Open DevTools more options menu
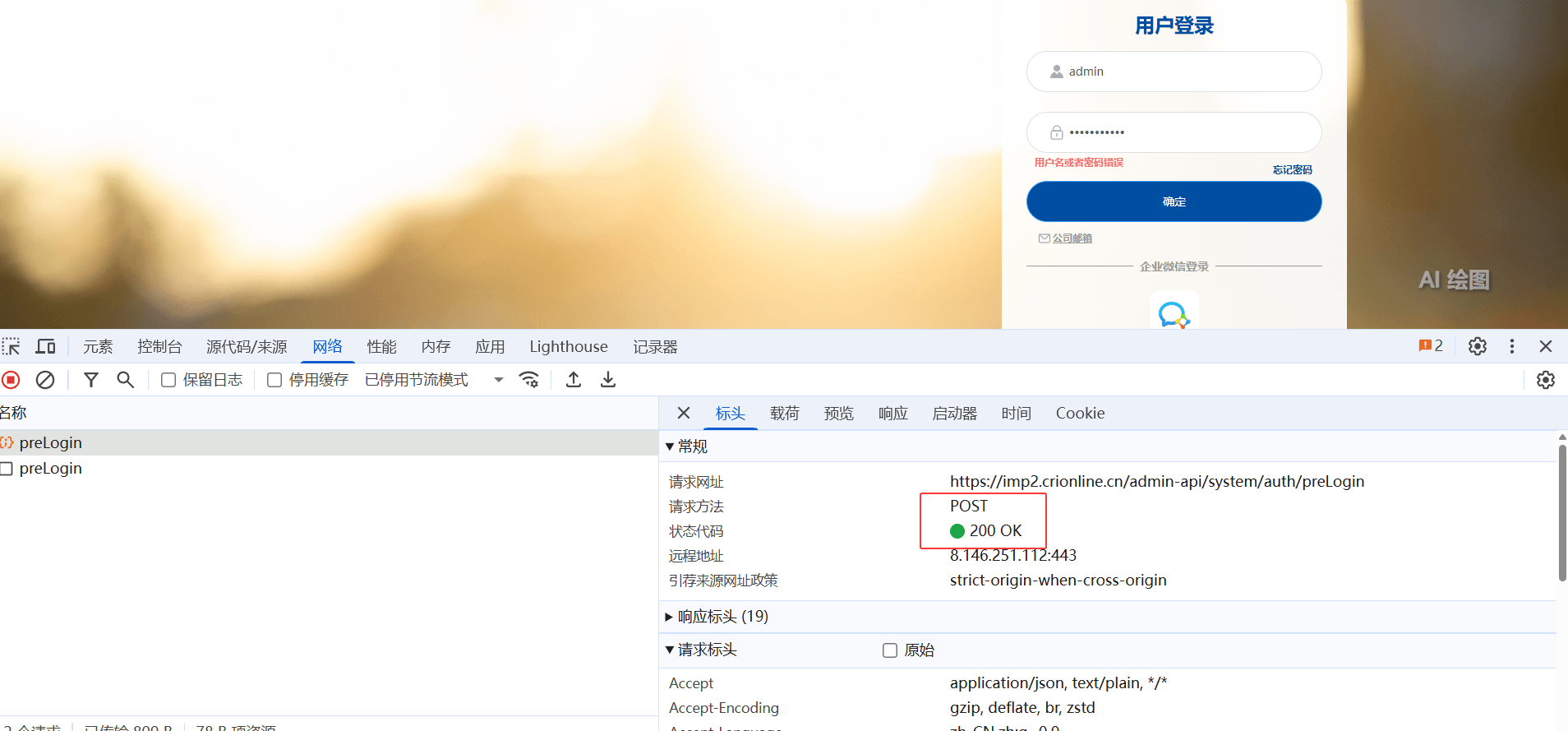The height and width of the screenshot is (731, 1568). (1512, 346)
